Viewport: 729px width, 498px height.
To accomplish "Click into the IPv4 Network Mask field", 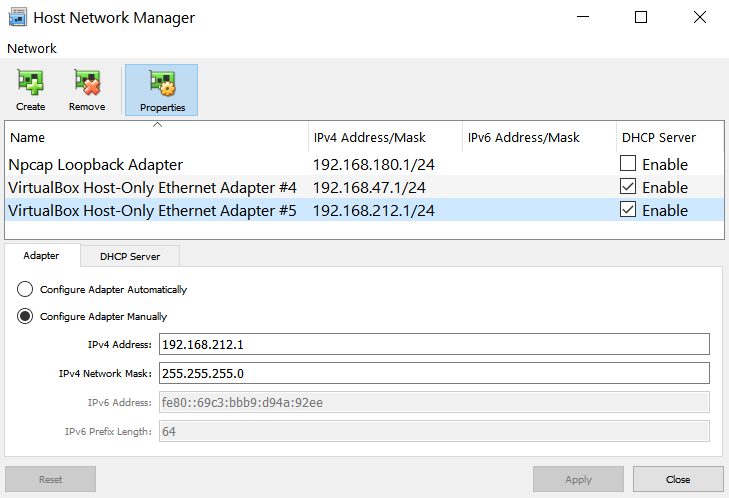I will 434,373.
